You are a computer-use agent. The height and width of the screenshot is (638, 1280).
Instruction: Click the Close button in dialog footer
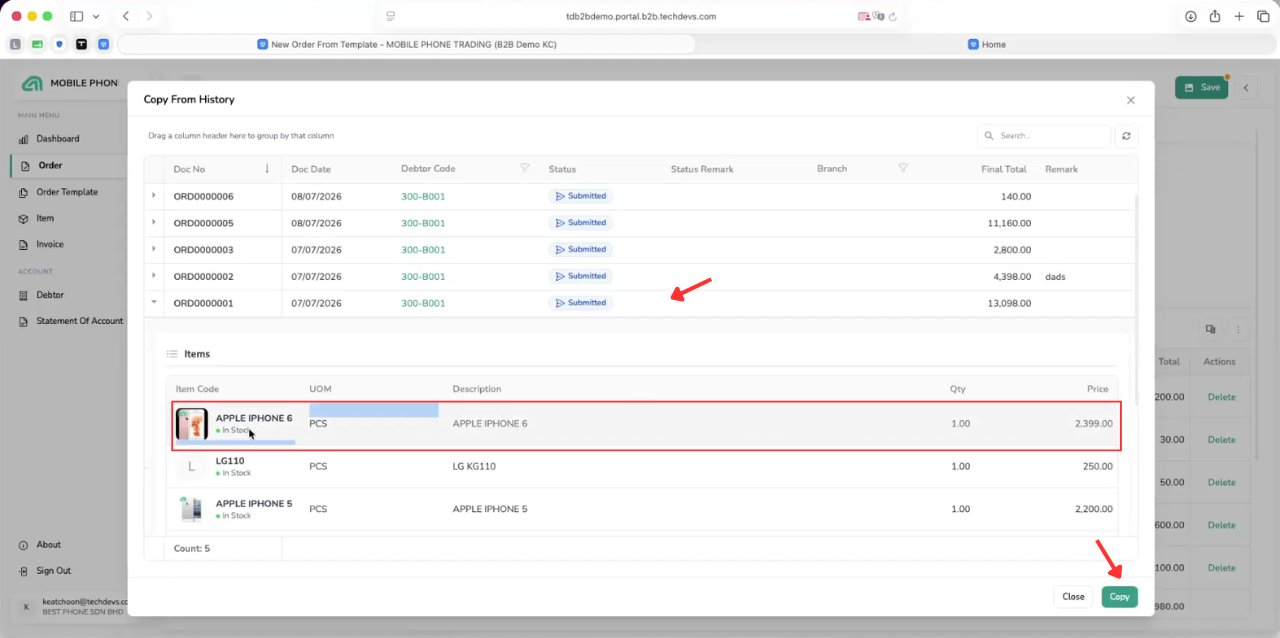[x=1073, y=596]
